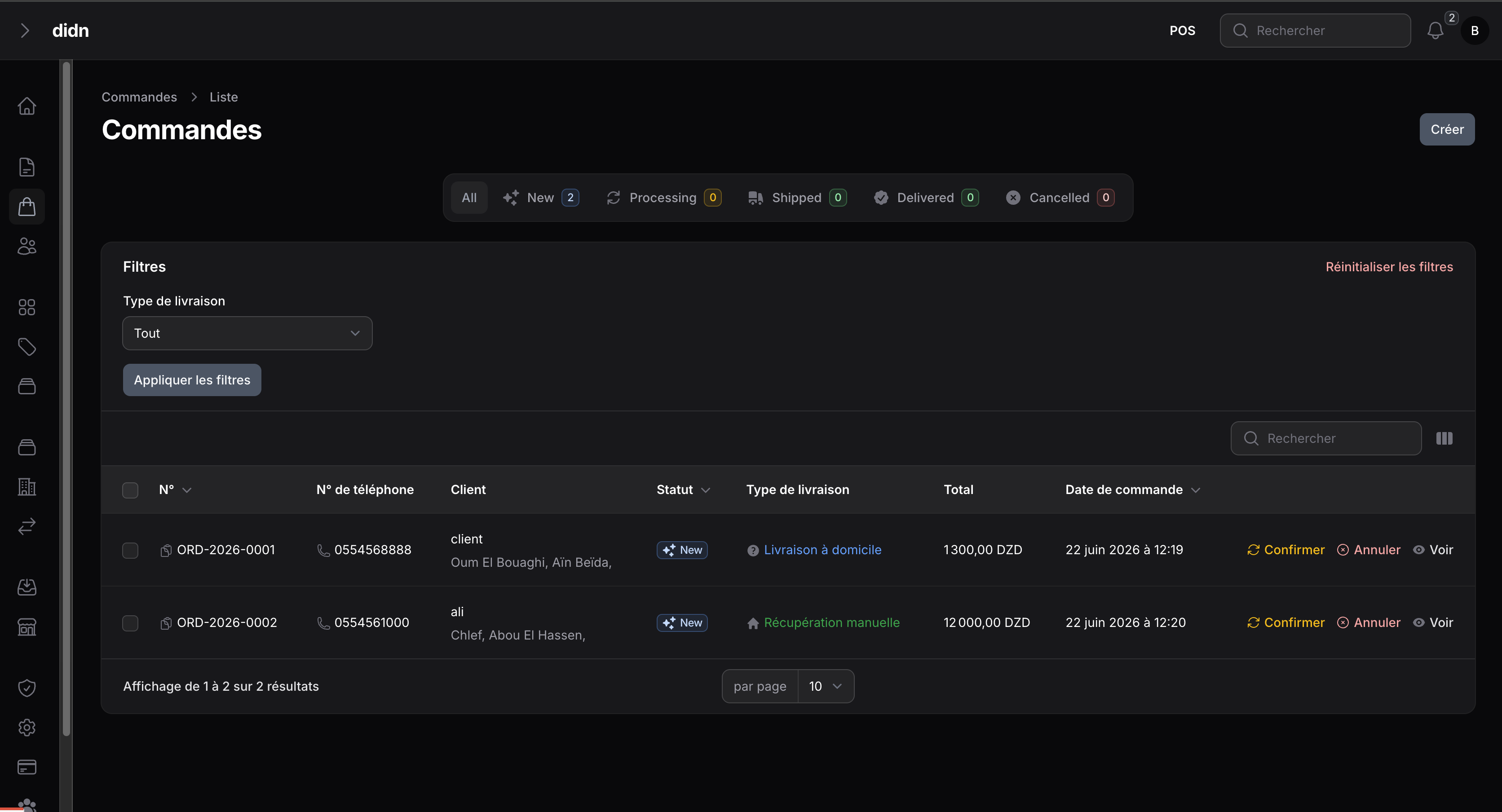The image size is (1502, 812).
Task: Open the storefront icon in sidebar
Action: click(27, 627)
